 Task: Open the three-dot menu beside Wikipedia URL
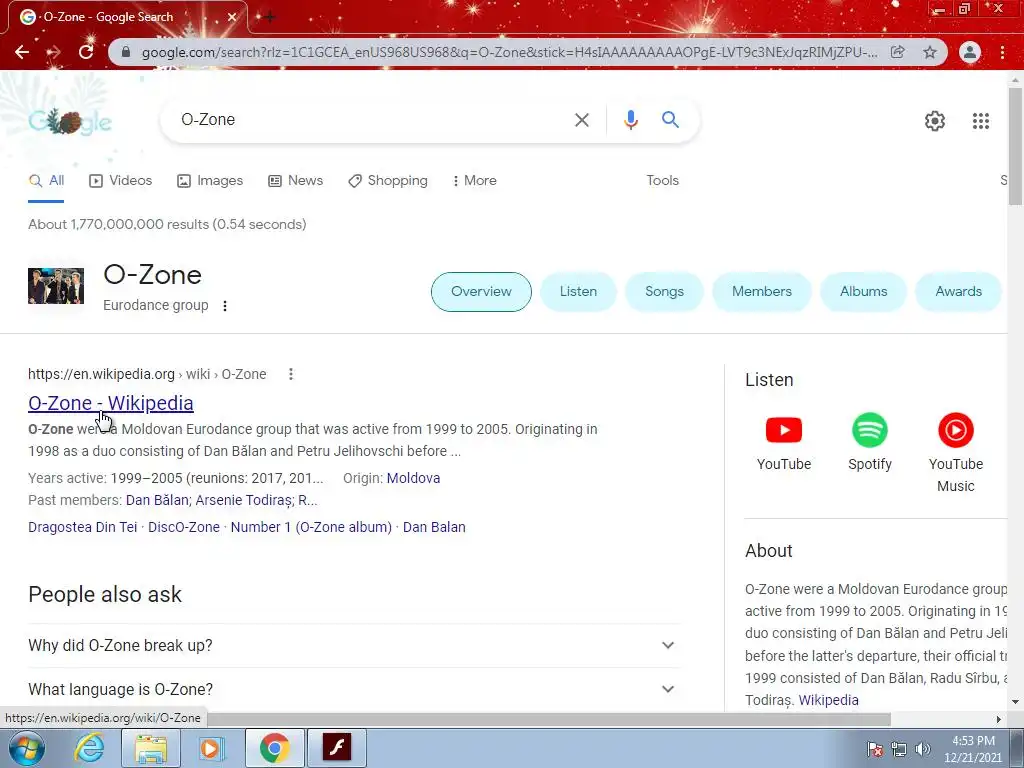[291, 374]
